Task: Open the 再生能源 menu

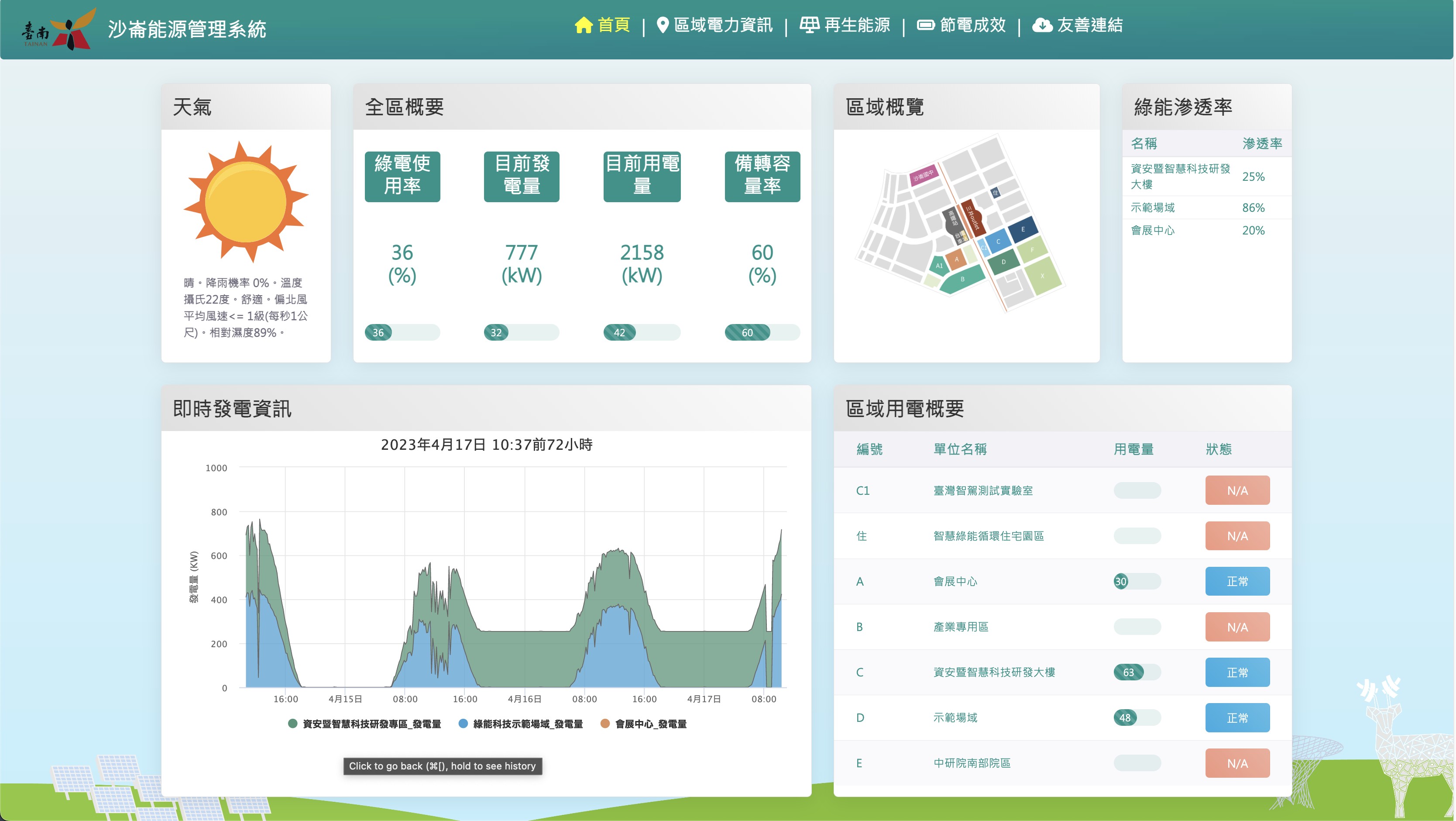Action: 845,25
